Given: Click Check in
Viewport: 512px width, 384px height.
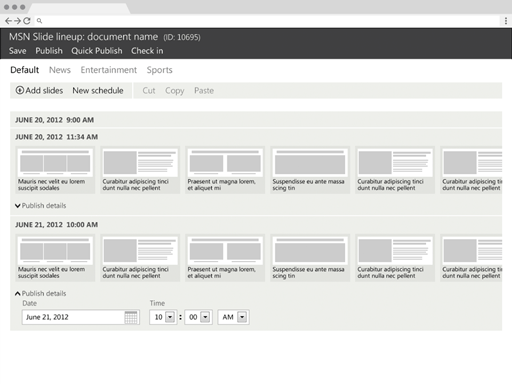Looking at the screenshot, I should pyautogui.click(x=147, y=51).
